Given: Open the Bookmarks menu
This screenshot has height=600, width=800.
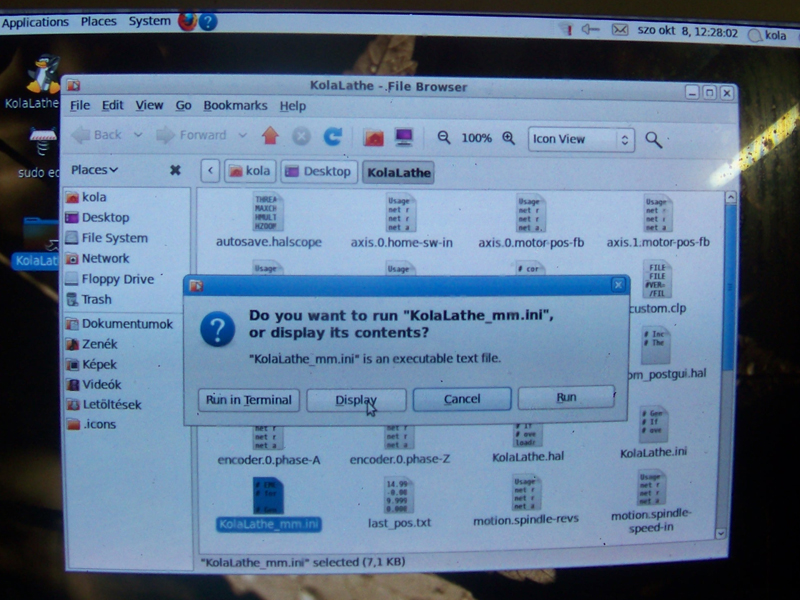Looking at the screenshot, I should click(x=235, y=106).
